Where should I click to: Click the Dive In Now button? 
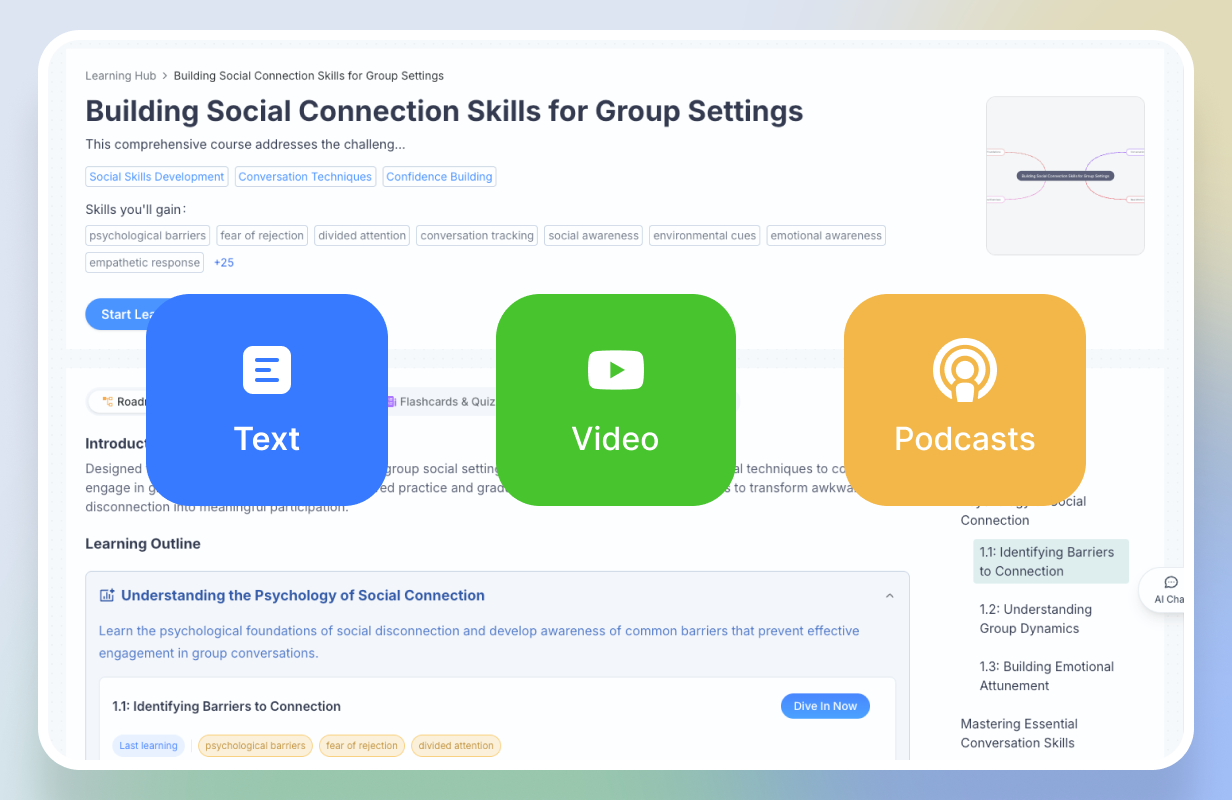(825, 706)
